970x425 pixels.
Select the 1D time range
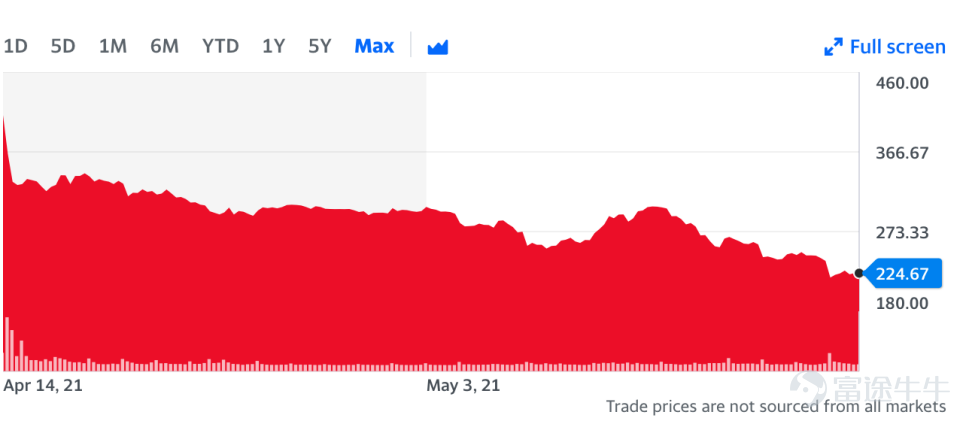tap(15, 46)
